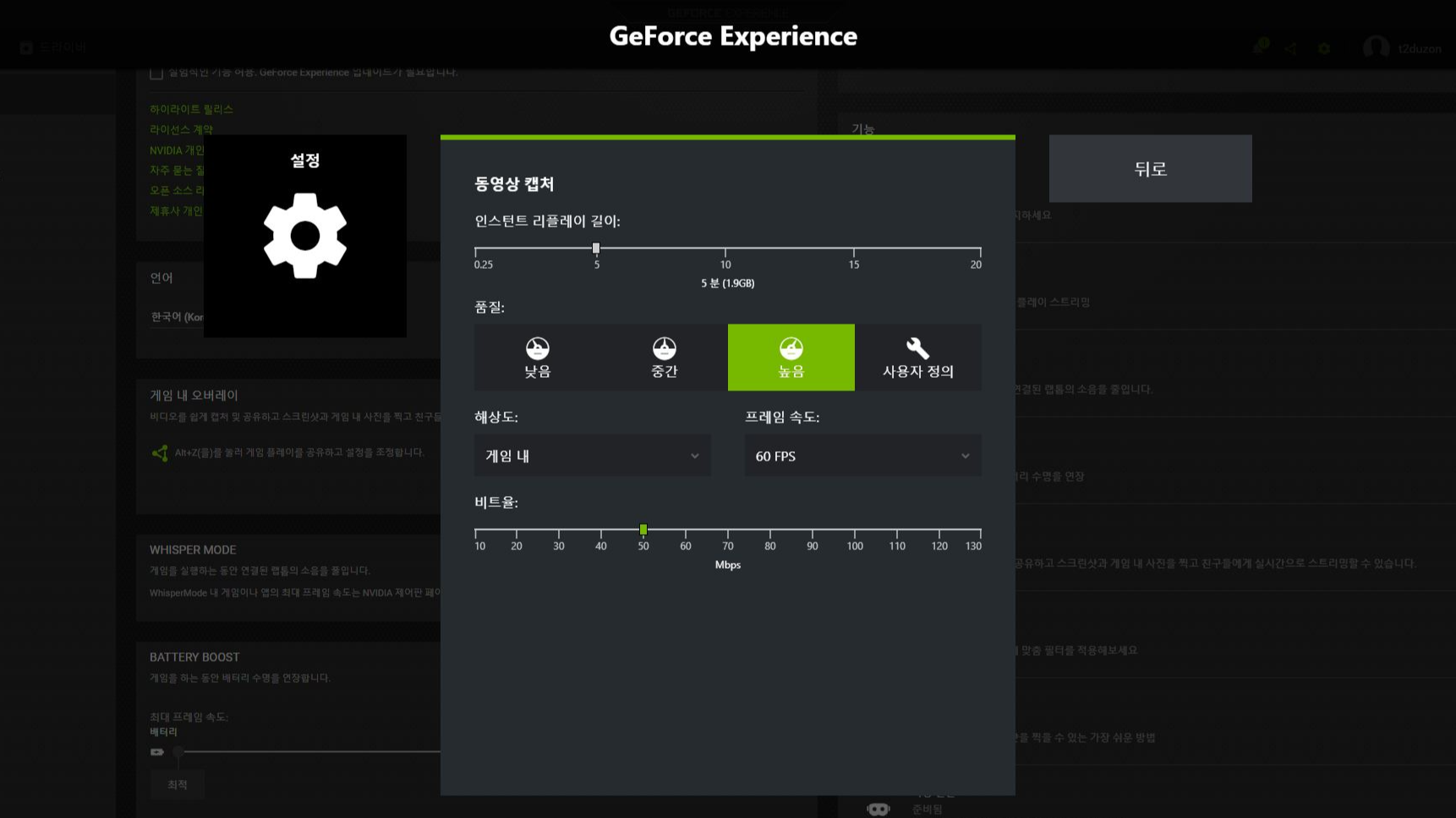The width and height of the screenshot is (1456, 818).
Task: Click the "5 분 (1.9GB)" replay length value
Action: tap(727, 283)
